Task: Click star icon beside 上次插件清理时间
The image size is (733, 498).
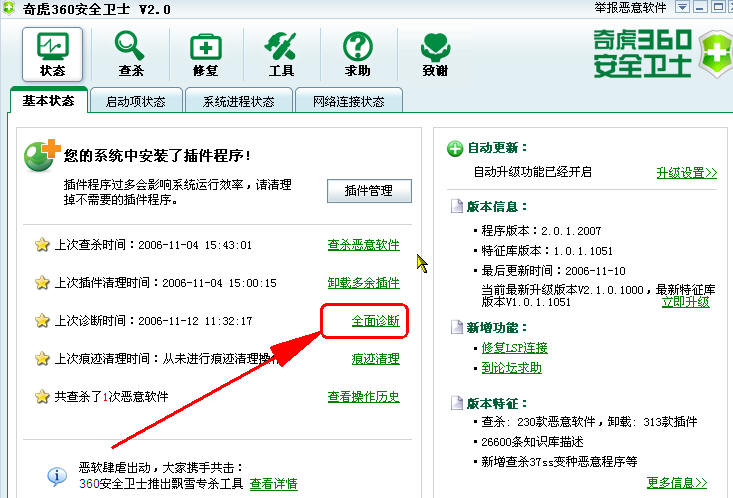Action: pyautogui.click(x=42, y=282)
